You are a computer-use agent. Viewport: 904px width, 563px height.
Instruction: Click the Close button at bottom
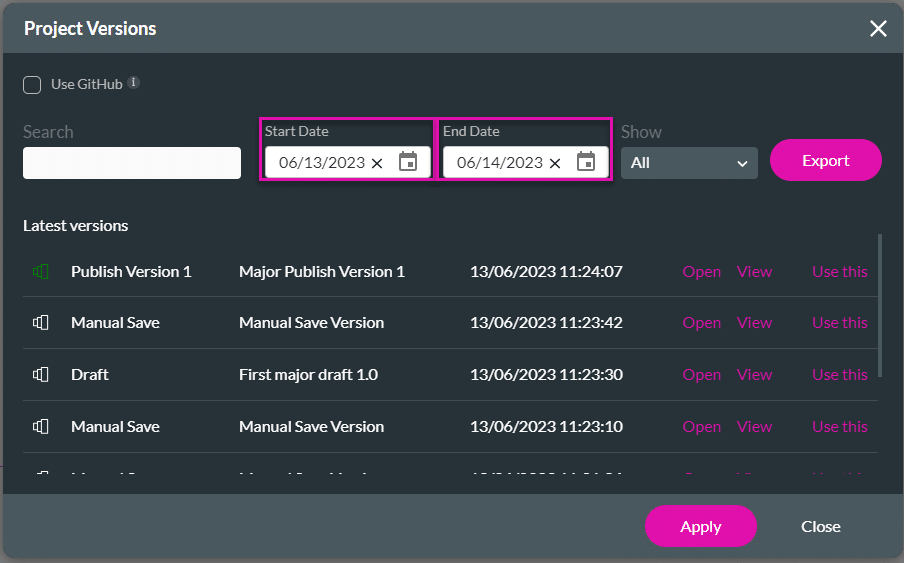click(x=820, y=526)
